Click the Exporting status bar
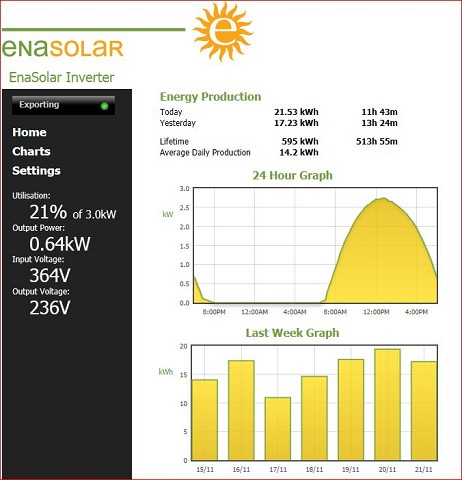 point(63,106)
